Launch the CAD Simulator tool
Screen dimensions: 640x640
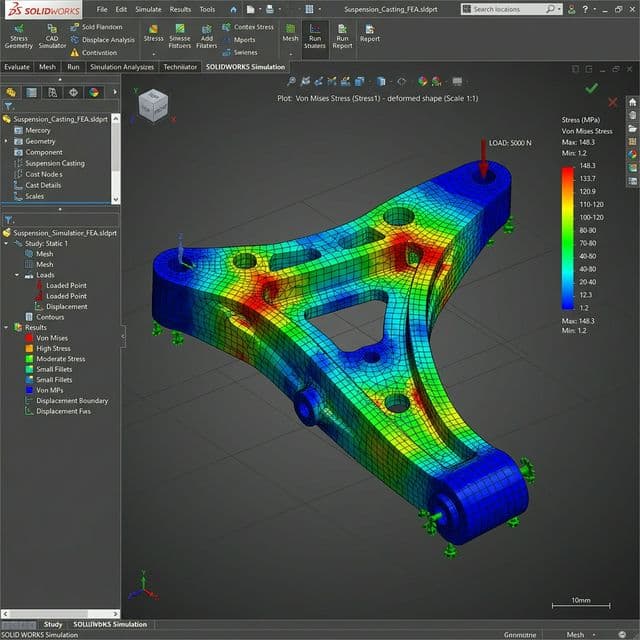pos(52,36)
